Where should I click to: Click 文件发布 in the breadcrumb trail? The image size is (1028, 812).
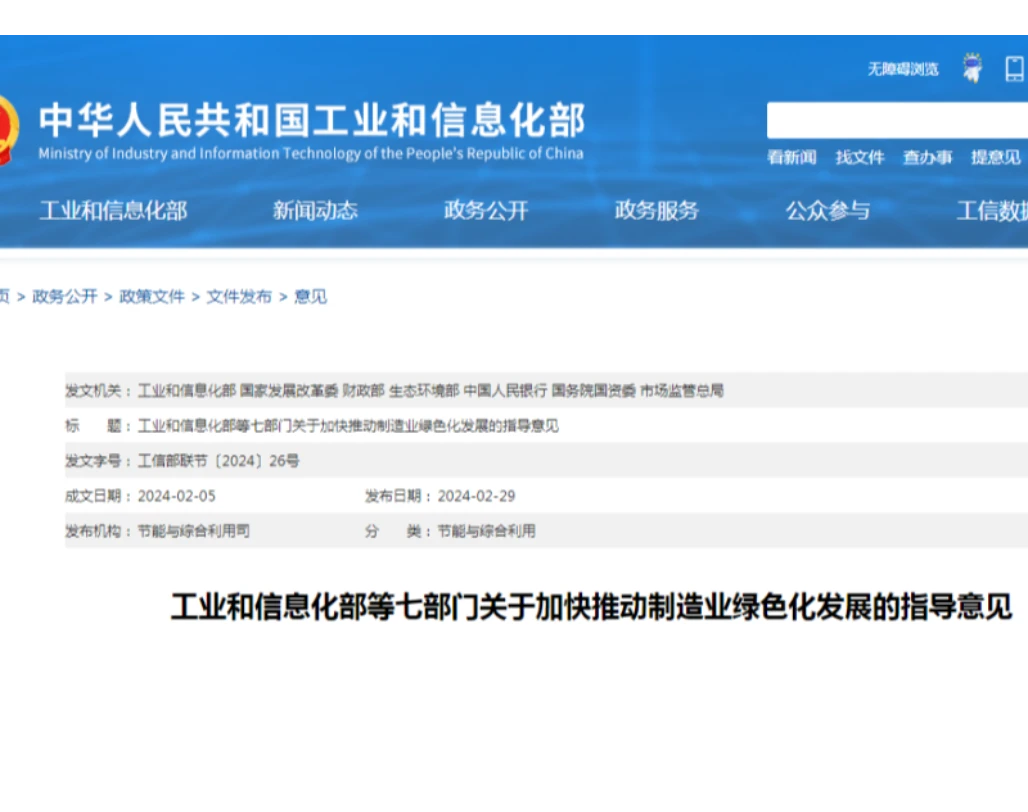click(239, 296)
